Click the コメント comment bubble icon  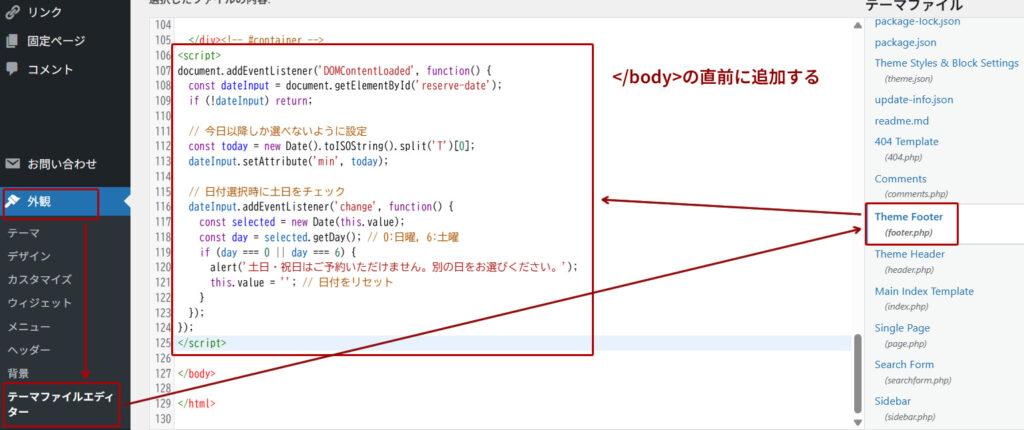pos(12,69)
